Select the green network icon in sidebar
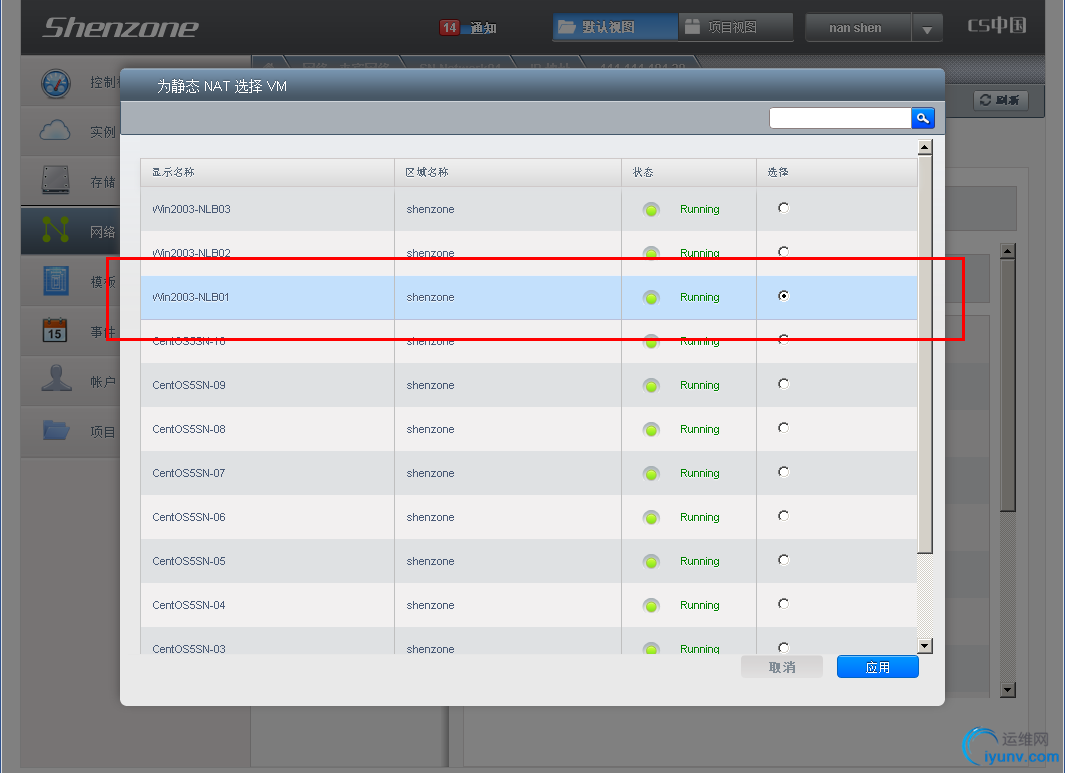Image resolution: width=1065 pixels, height=773 pixels. click(56, 230)
